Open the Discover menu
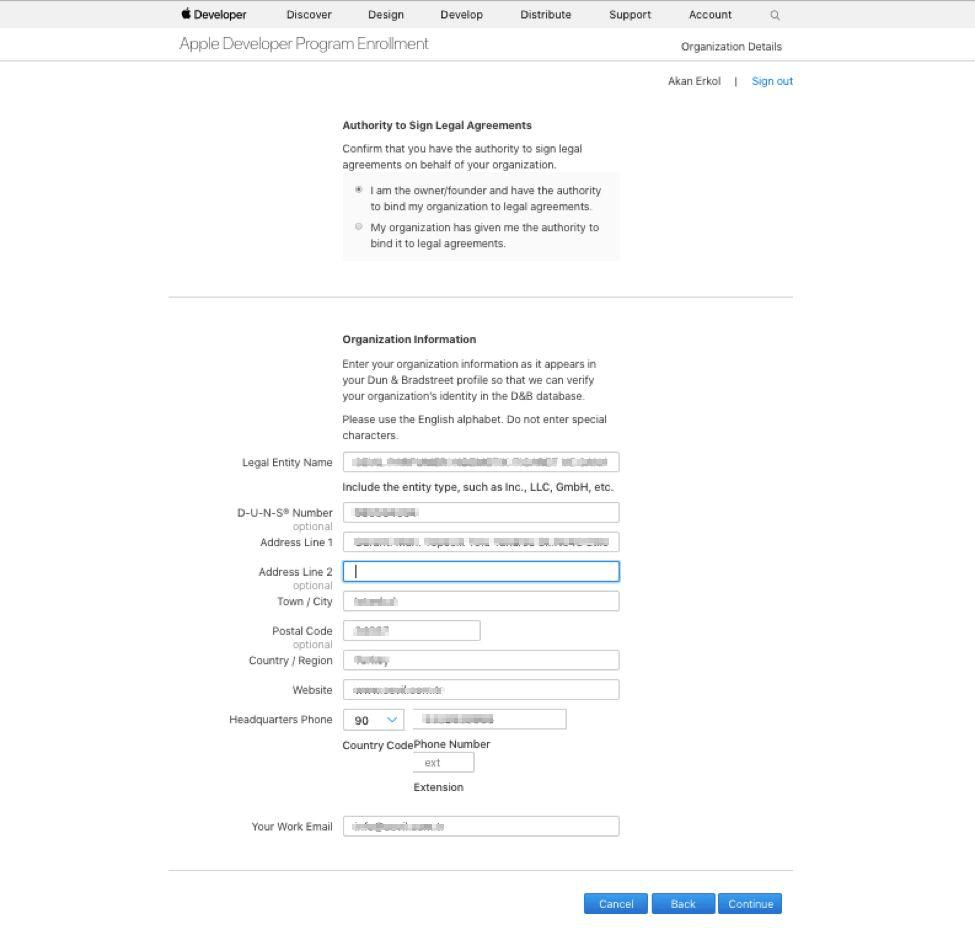 point(308,15)
